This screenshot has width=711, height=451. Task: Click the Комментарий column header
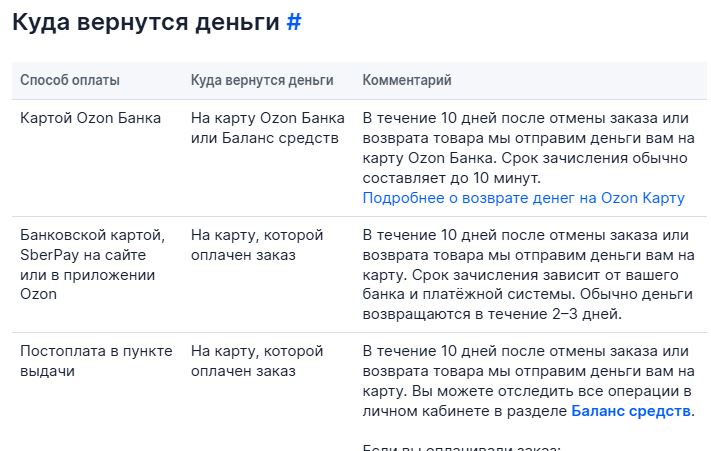[x=407, y=80]
